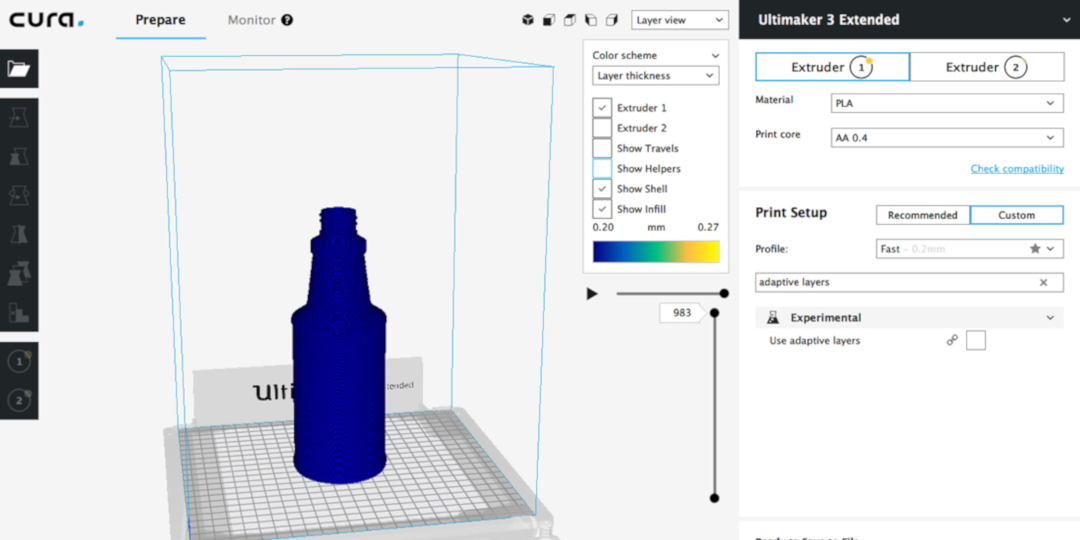The width and height of the screenshot is (1080, 540).
Task: Select the Extruder 2 tab
Action: pyautogui.click(x=986, y=67)
